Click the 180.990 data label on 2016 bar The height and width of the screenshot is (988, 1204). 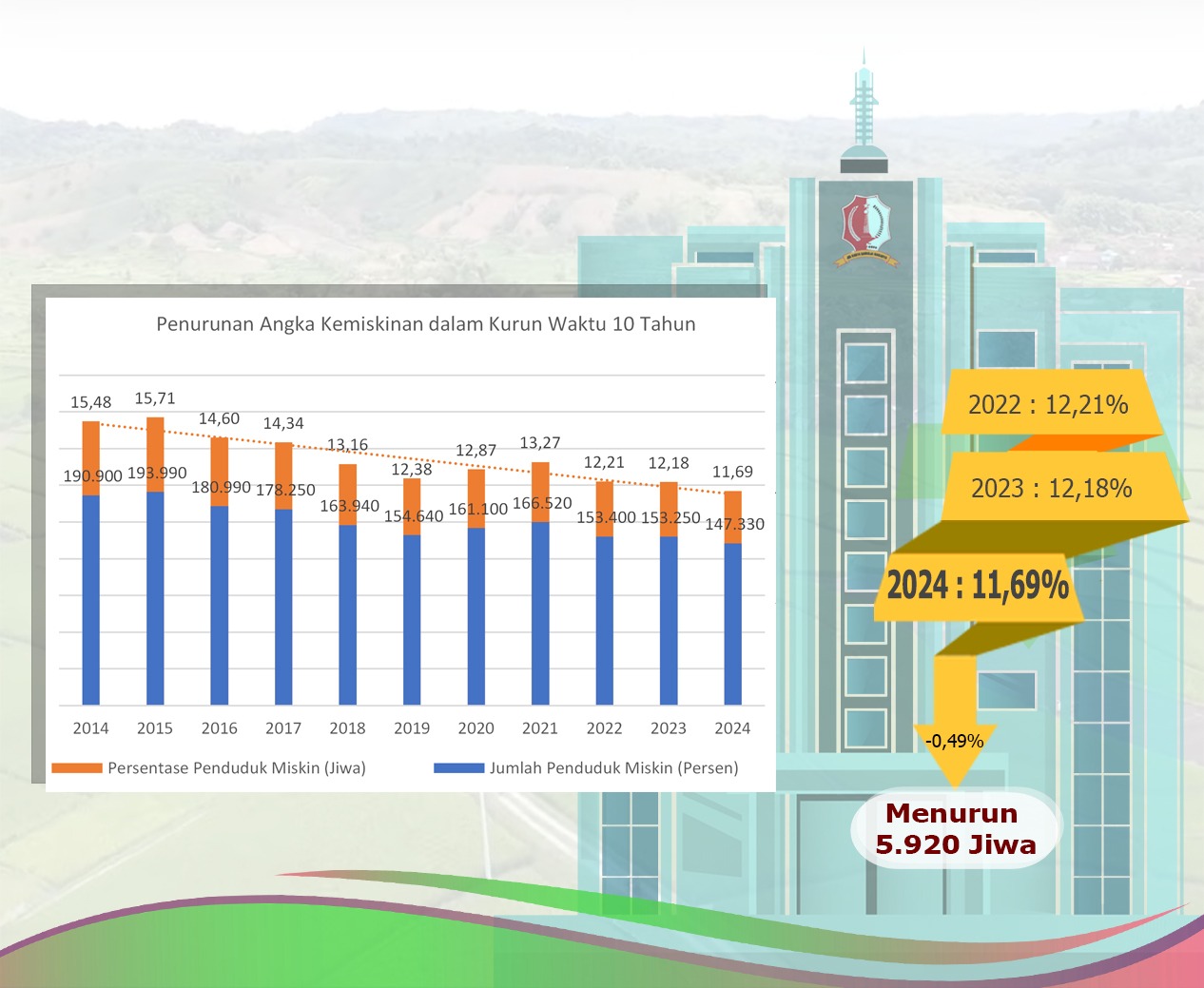[222, 487]
